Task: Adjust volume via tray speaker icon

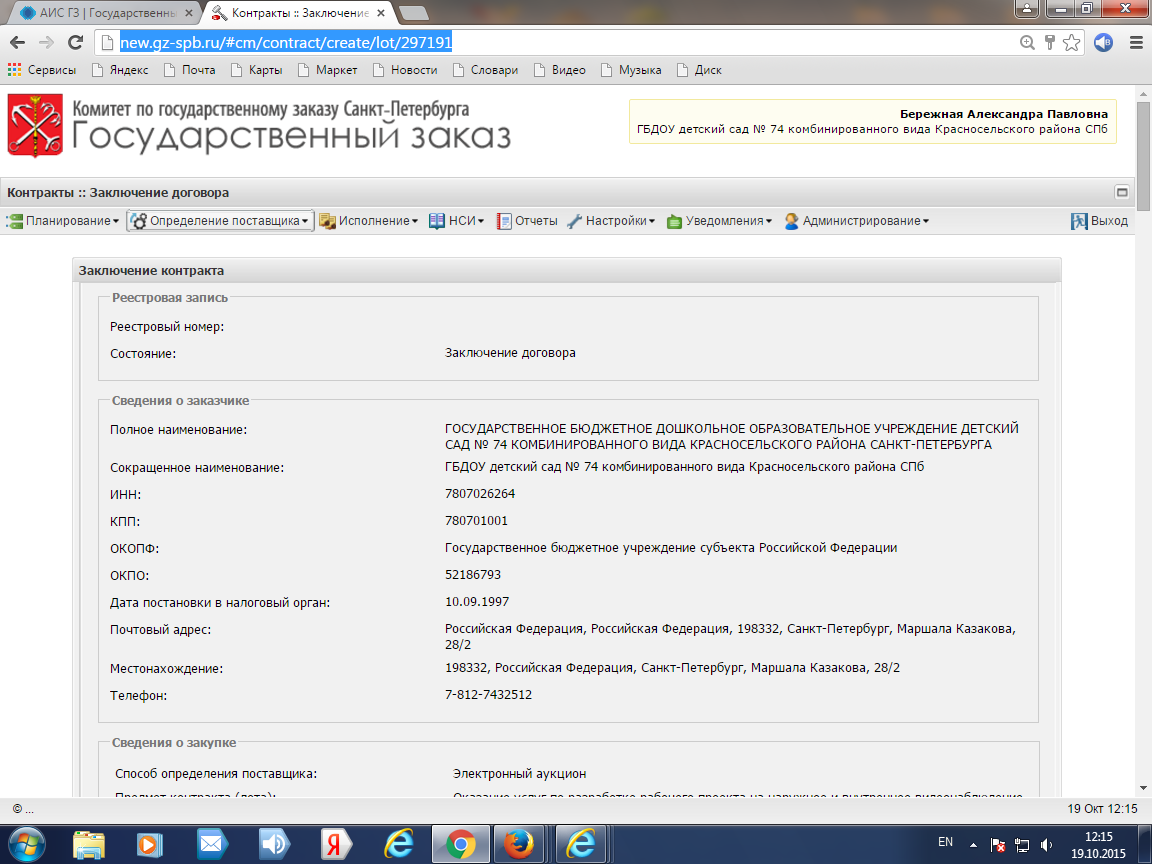Action: [x=1045, y=845]
